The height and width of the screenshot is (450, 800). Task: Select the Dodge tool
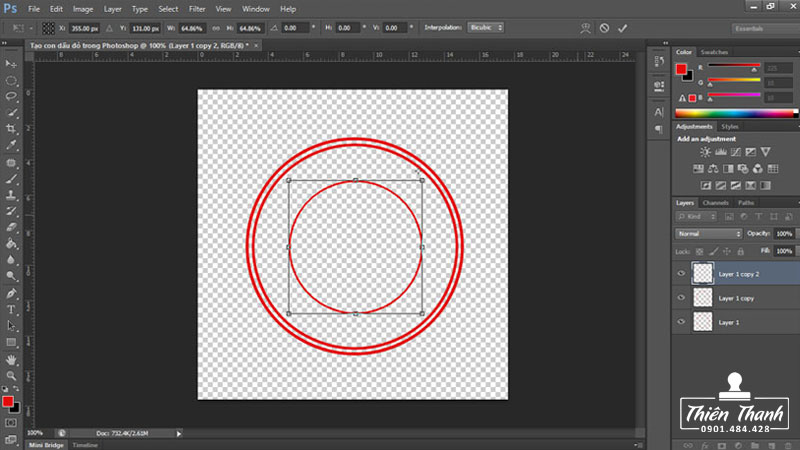(x=11, y=276)
